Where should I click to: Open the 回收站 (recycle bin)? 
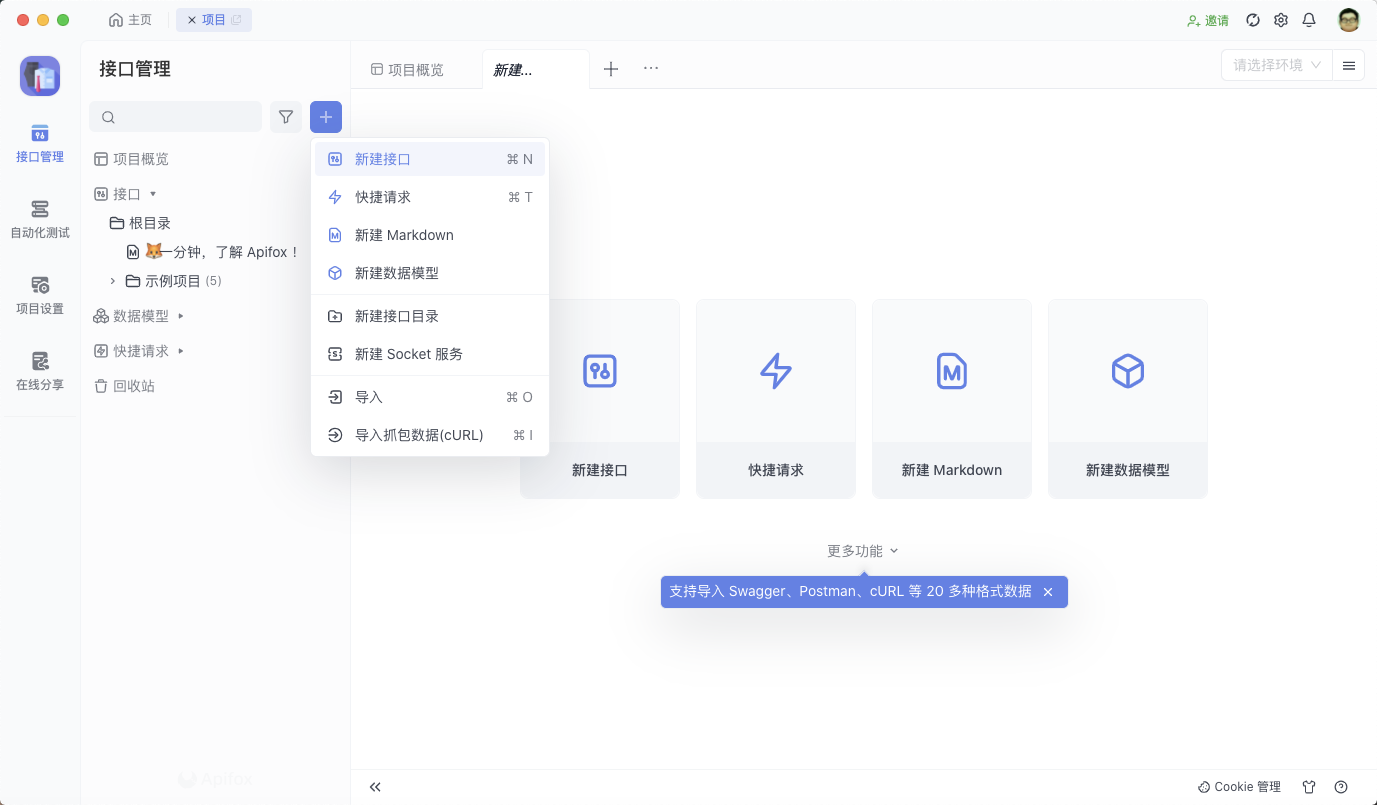[133, 385]
